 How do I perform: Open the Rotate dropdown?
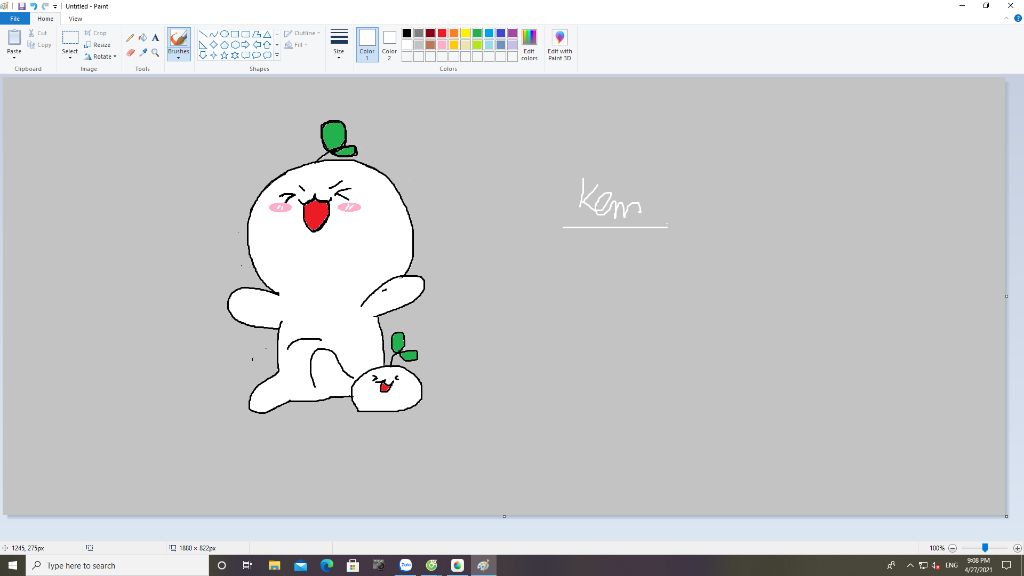click(x=101, y=56)
